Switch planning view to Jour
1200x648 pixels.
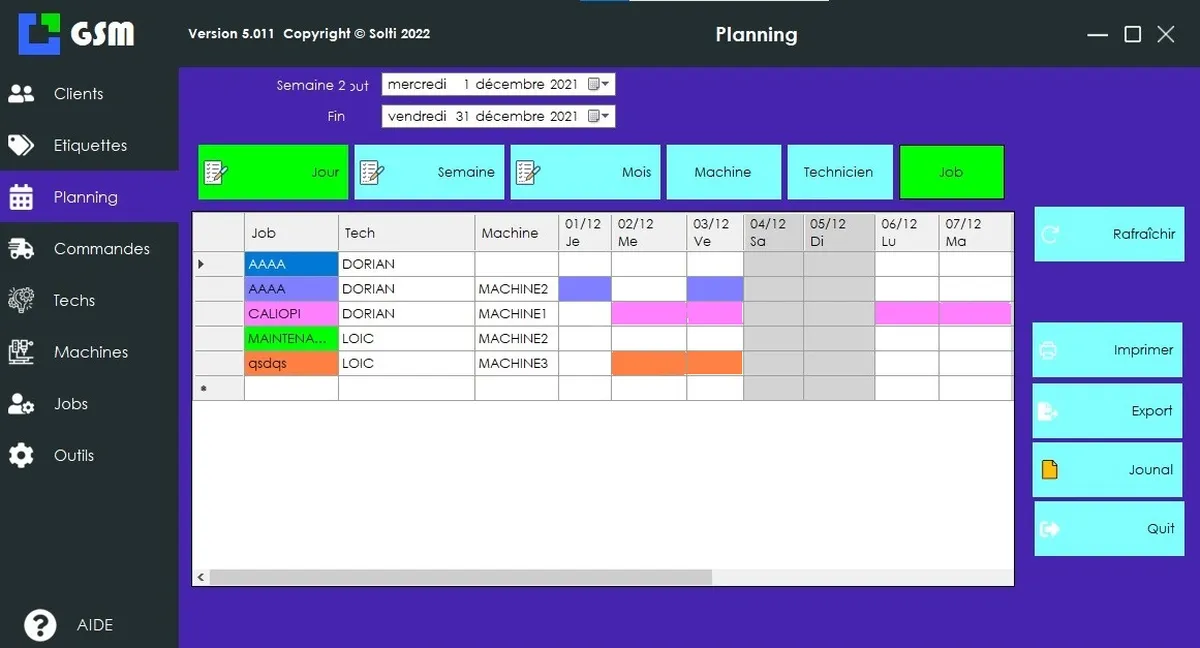(x=273, y=172)
